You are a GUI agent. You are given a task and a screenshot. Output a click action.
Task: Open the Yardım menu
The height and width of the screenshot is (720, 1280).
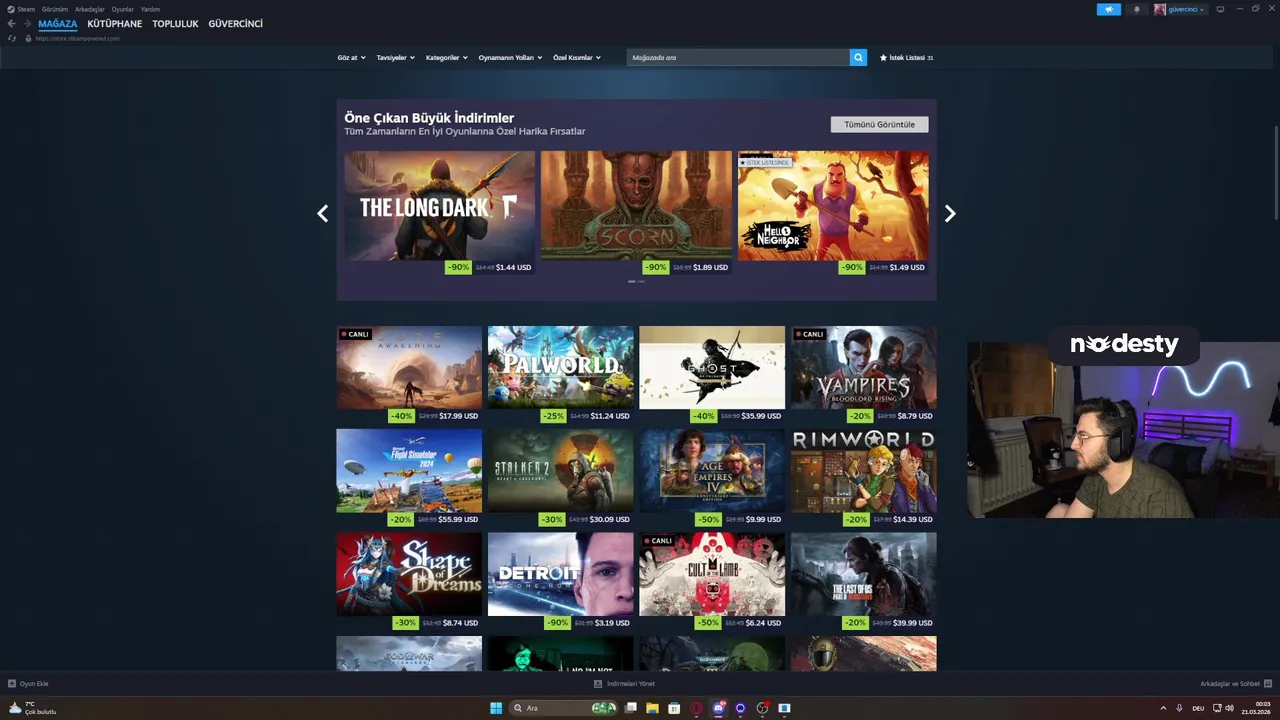point(150,9)
